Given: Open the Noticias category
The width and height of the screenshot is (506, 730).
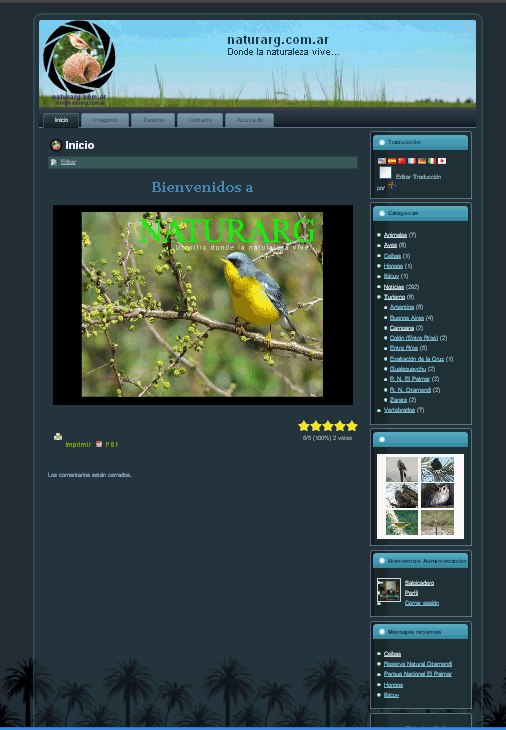Looking at the screenshot, I should 394,287.
